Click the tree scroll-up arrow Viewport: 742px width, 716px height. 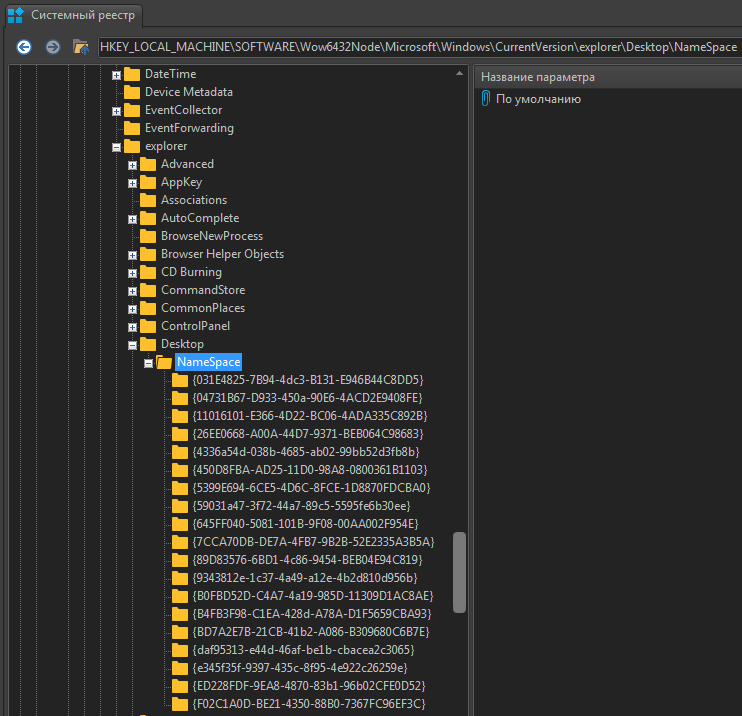point(459,73)
